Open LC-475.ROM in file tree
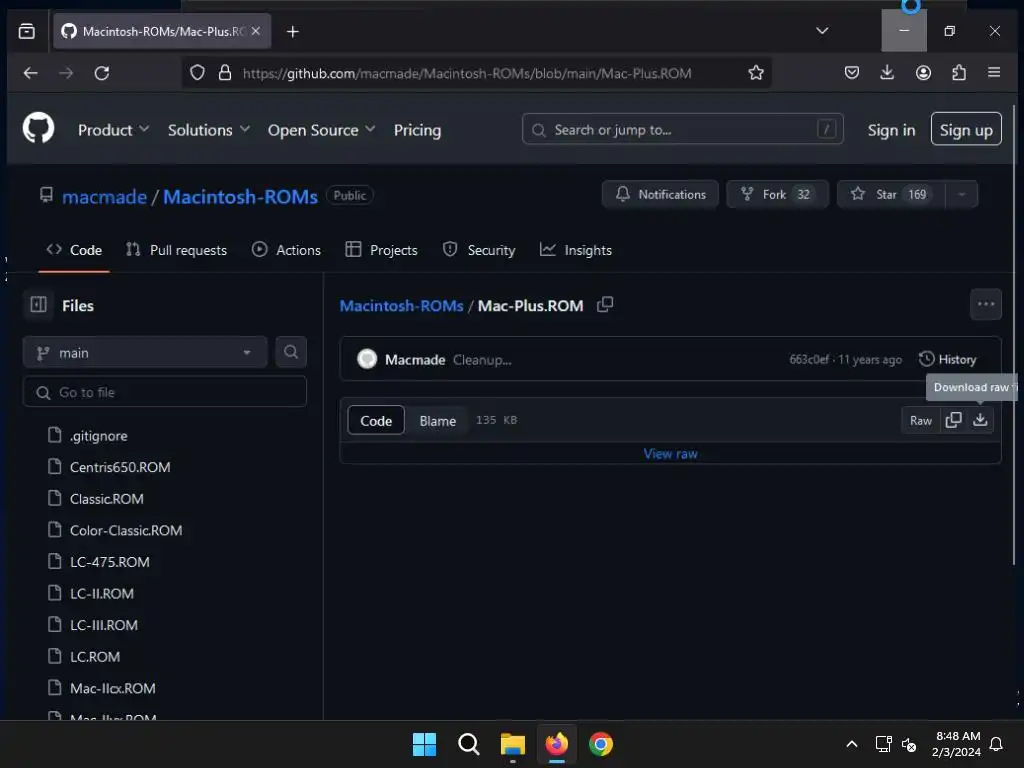This screenshot has height=768, width=1024. (x=110, y=562)
